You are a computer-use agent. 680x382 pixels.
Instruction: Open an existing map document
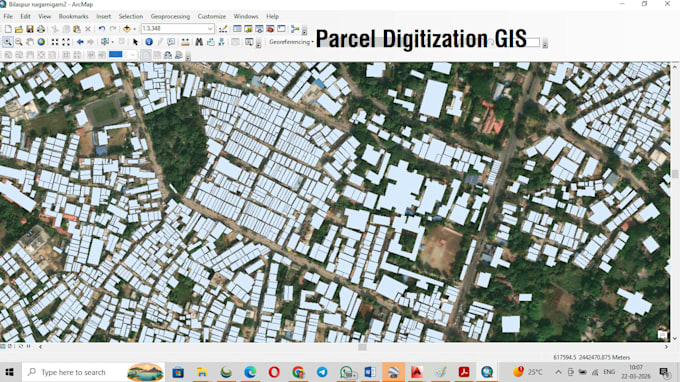(x=19, y=29)
